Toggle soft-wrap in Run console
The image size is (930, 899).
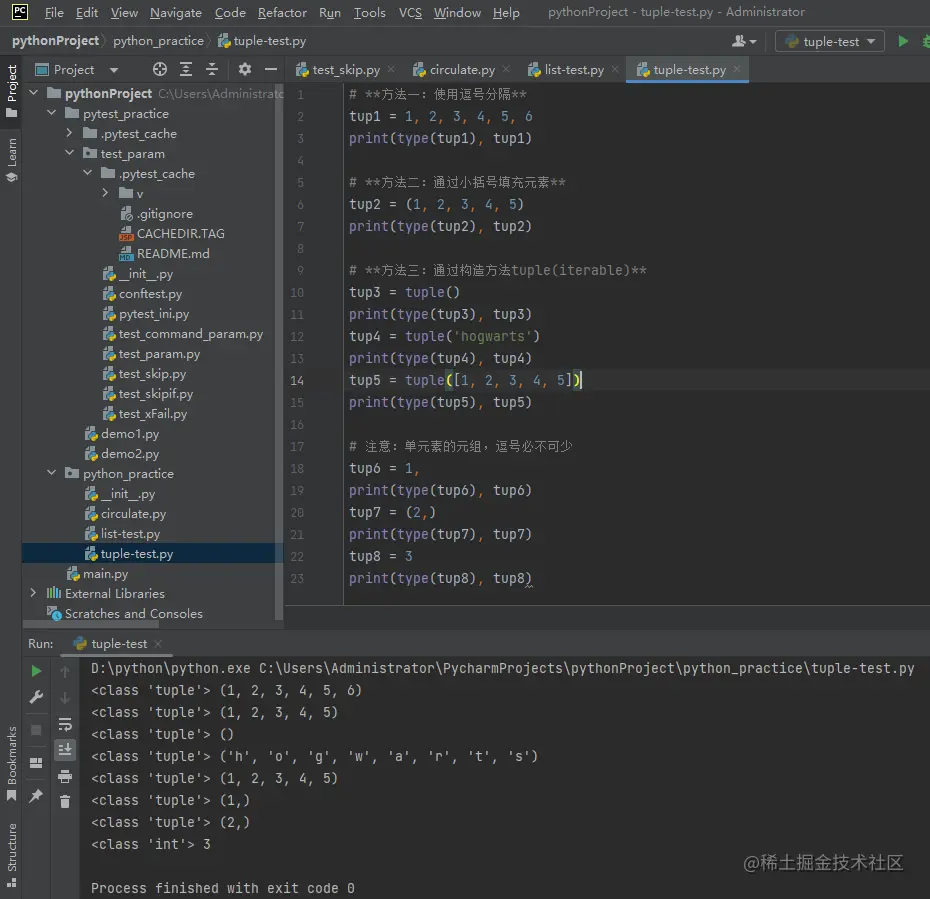point(65,724)
